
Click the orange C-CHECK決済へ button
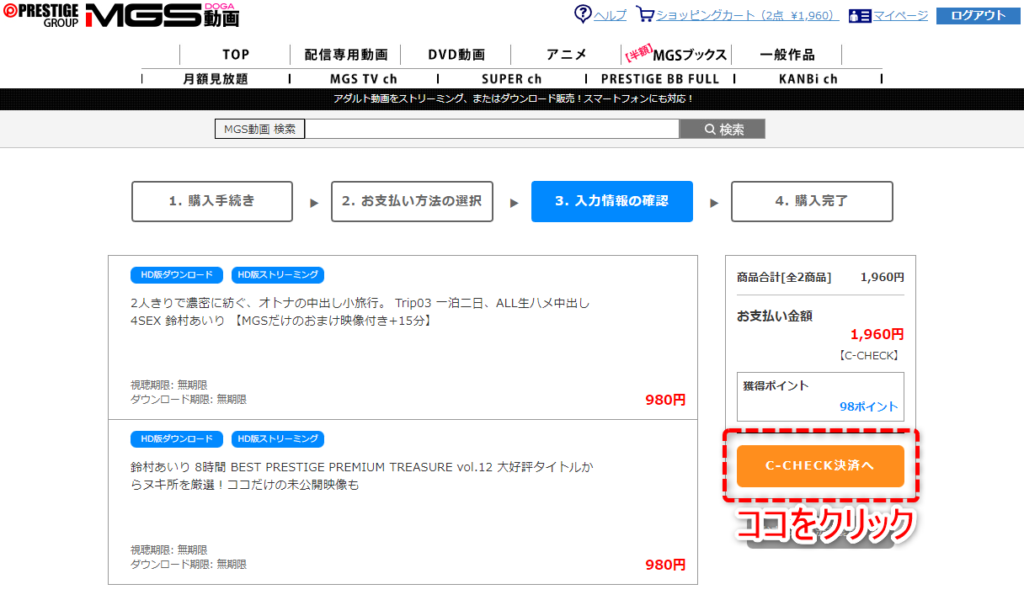point(820,466)
